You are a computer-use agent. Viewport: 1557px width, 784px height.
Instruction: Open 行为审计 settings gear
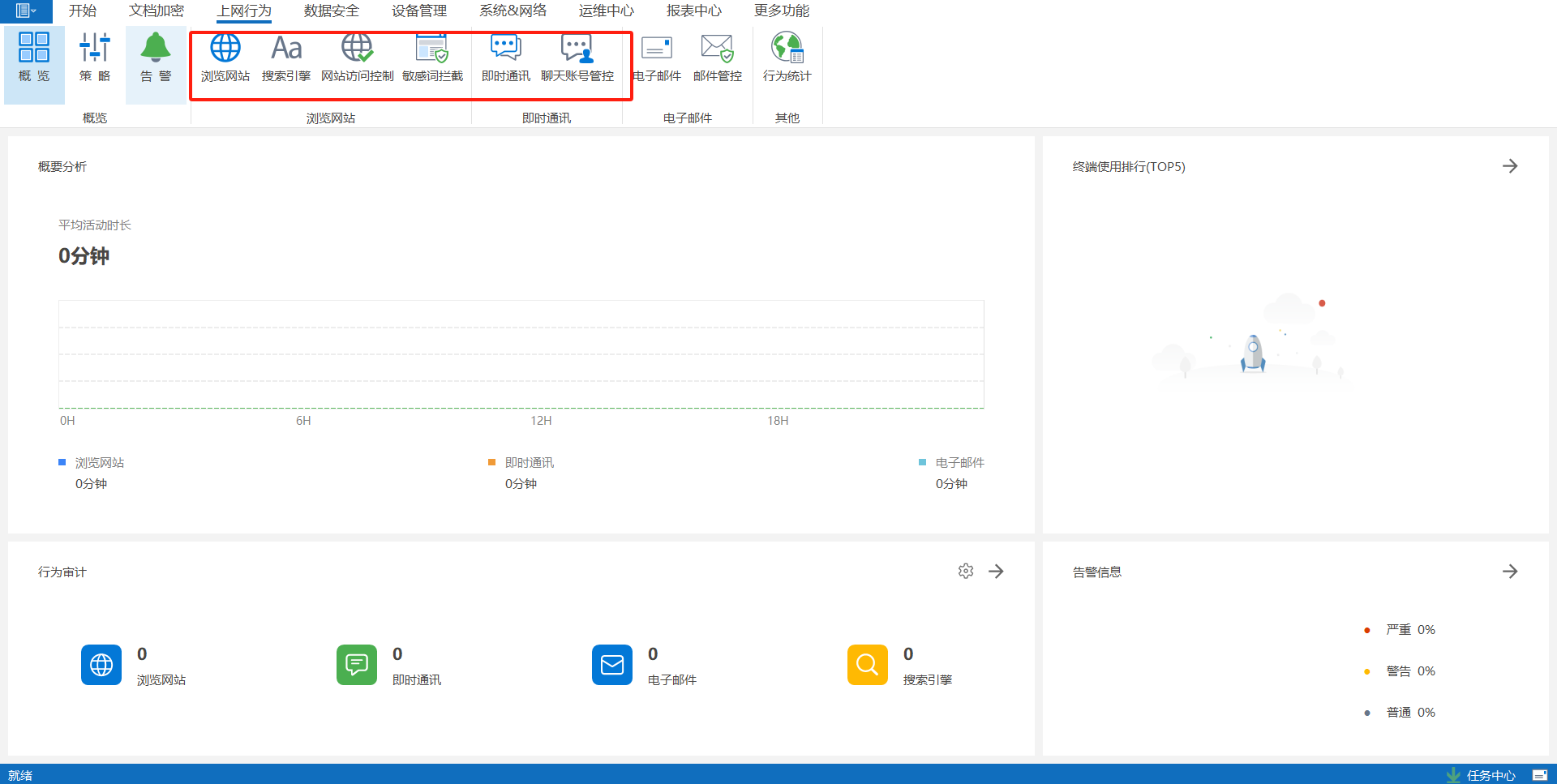965,572
